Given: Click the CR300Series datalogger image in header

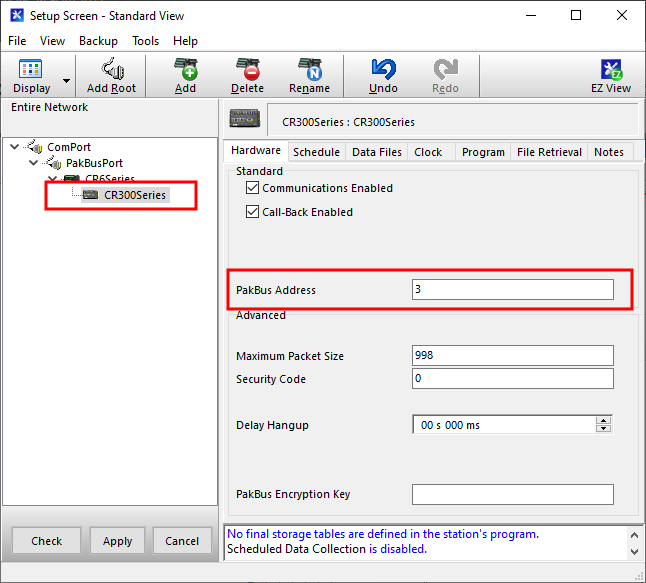Looking at the screenshot, I should pos(245,119).
